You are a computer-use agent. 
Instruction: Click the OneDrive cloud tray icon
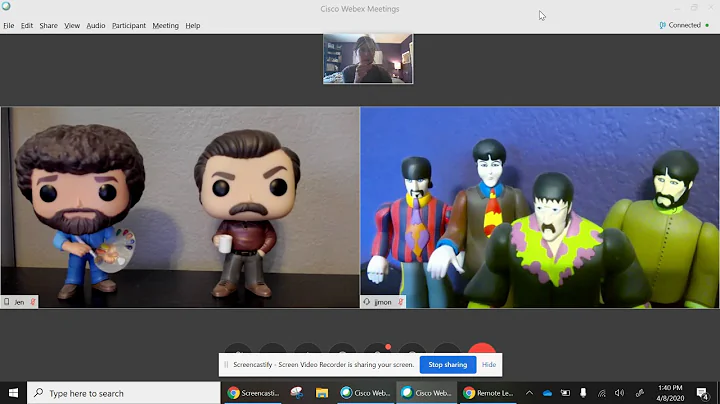tap(547, 393)
